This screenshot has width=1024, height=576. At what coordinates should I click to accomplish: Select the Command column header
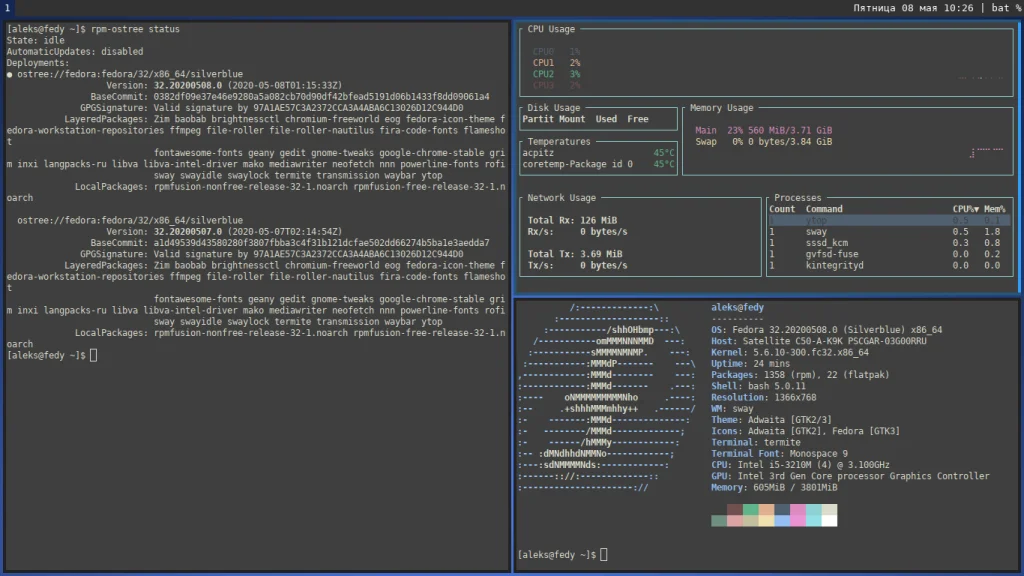[x=824, y=209]
